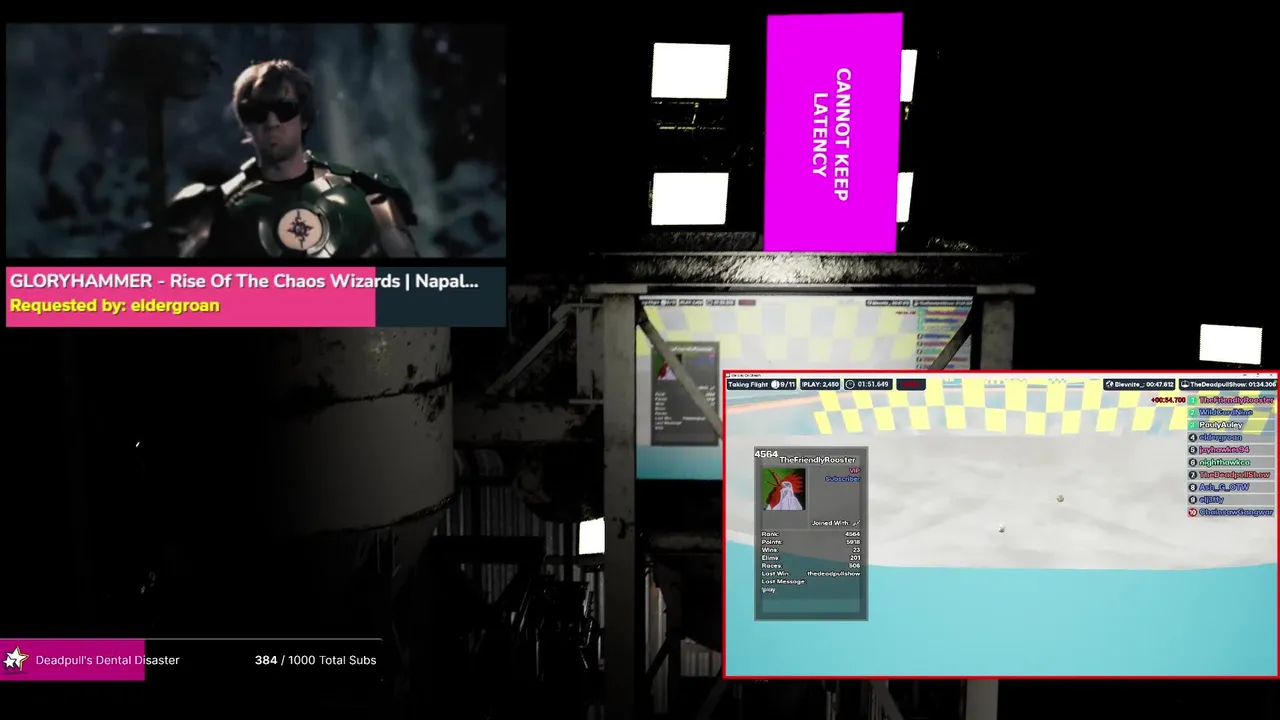This screenshot has width=1280, height=720.
Task: Click the Taking Flight level name
Action: [748, 384]
